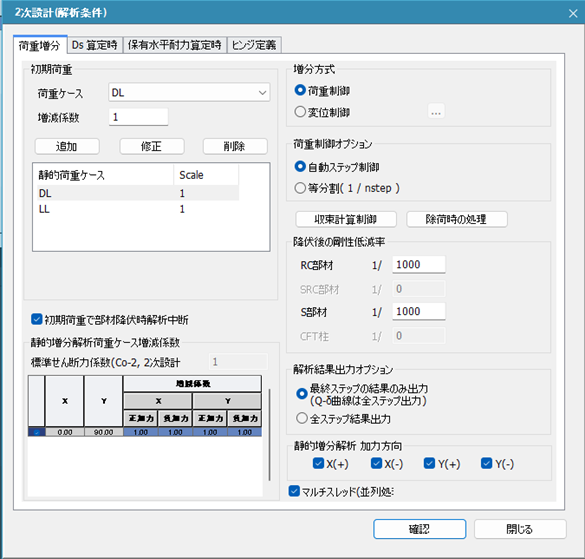Toggle 初期荷重で部材降伏時解析中断 checkbox

tap(37, 319)
